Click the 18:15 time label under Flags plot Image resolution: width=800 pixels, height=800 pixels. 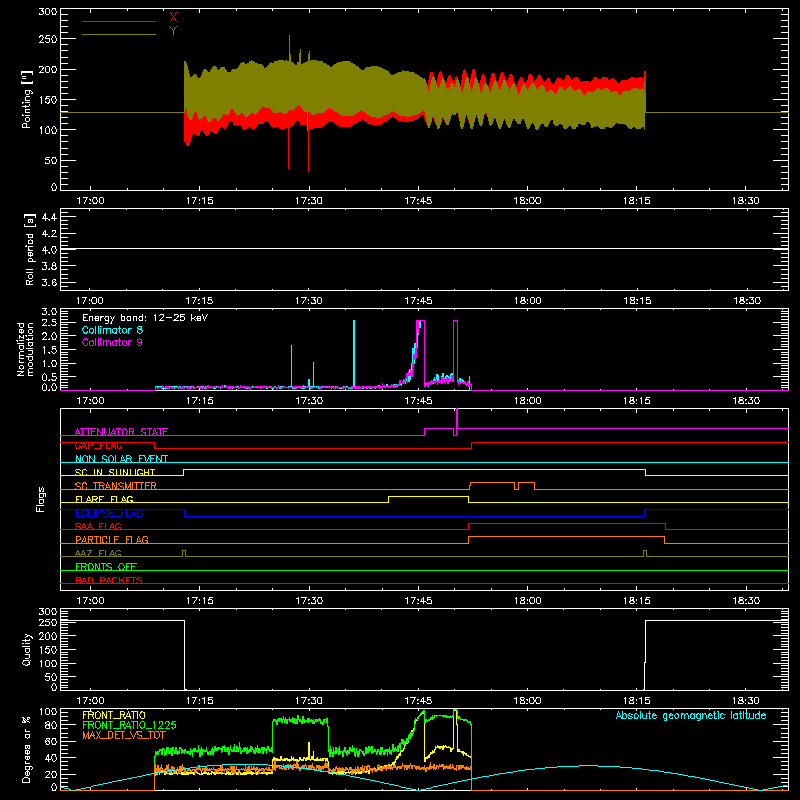pos(636,601)
